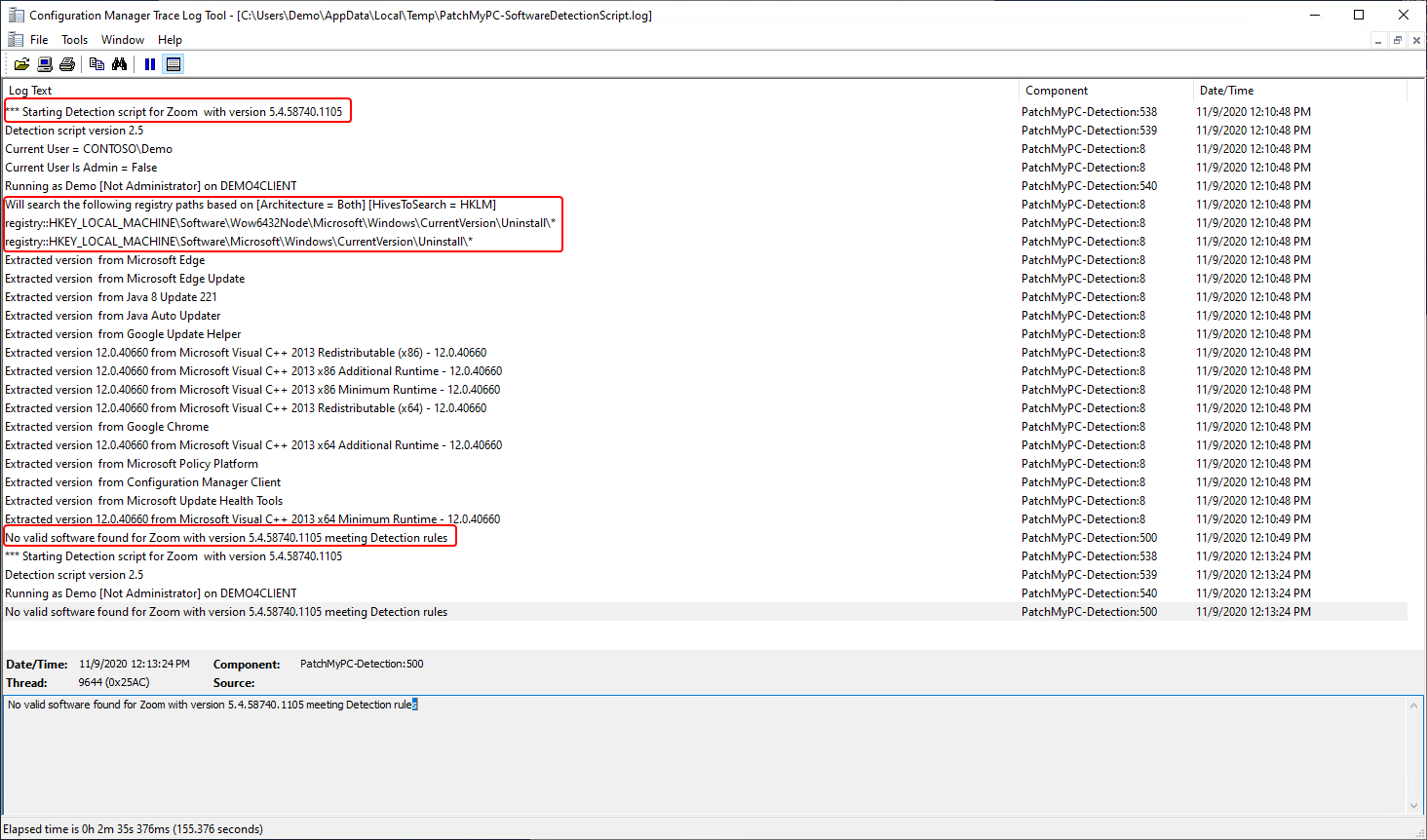Select 'Microsoft Update Health Tools' row

tap(705, 501)
